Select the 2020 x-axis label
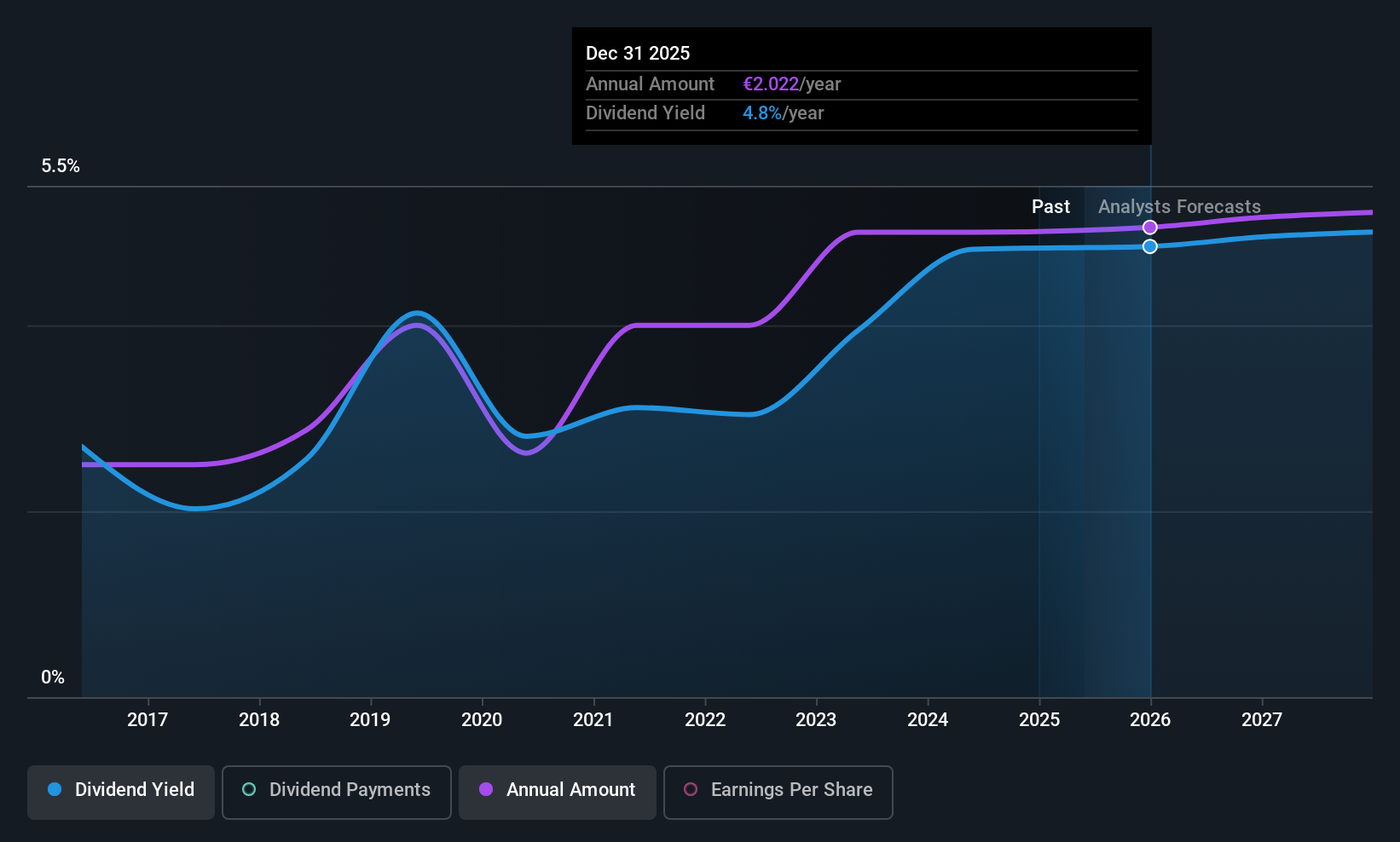1400x842 pixels. point(482,720)
